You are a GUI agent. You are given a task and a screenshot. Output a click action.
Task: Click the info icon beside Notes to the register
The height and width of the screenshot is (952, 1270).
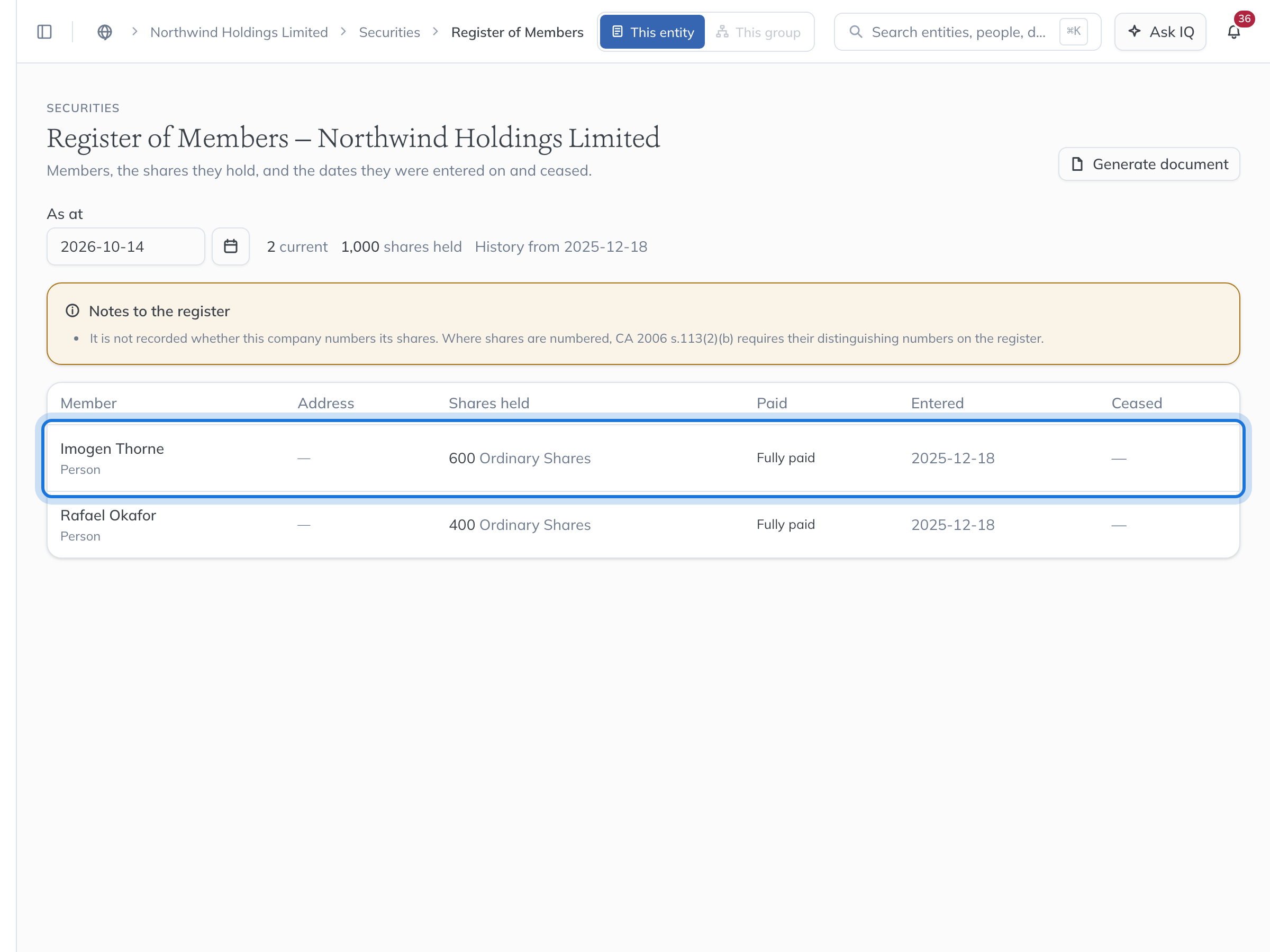tap(72, 311)
